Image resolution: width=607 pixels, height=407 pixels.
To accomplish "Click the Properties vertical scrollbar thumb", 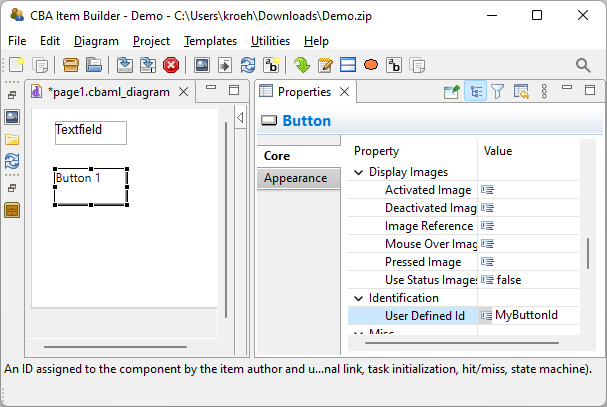I will point(588,251).
